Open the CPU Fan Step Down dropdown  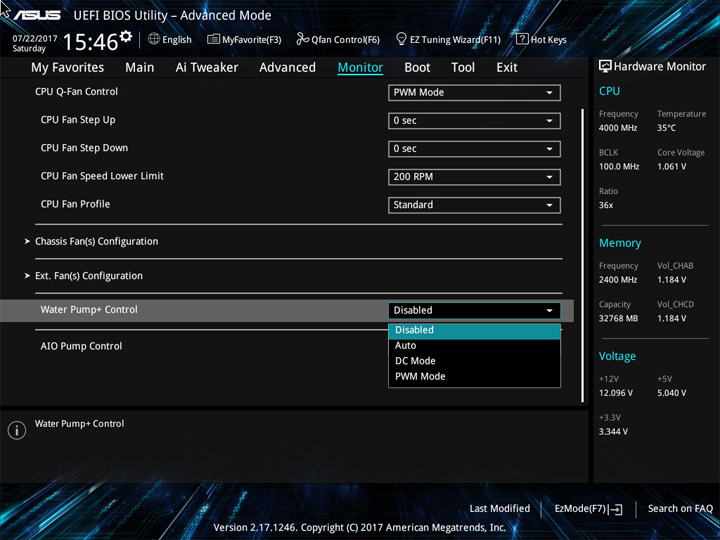pos(474,149)
